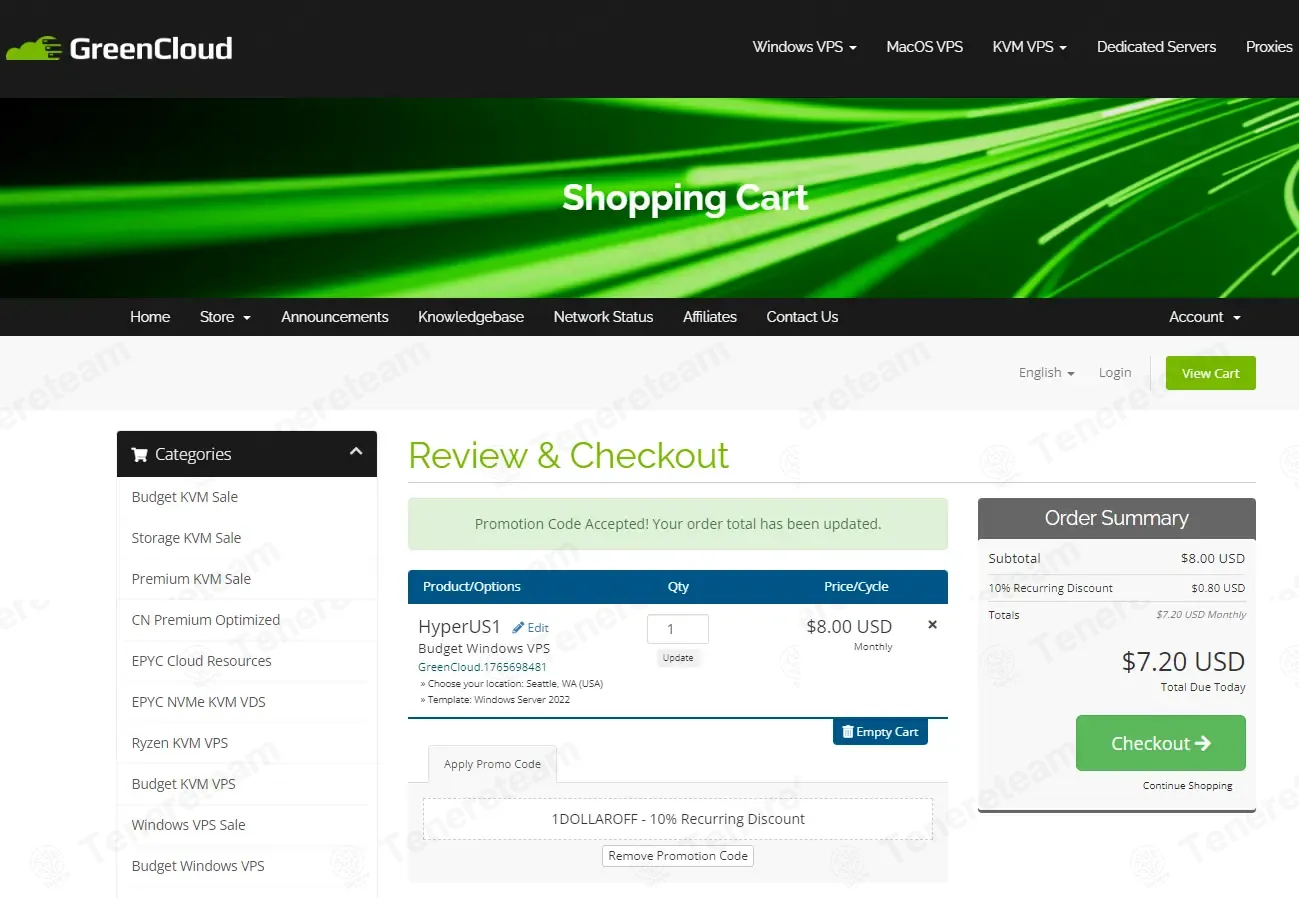Click the quantity input field
1299x898 pixels.
click(x=678, y=629)
